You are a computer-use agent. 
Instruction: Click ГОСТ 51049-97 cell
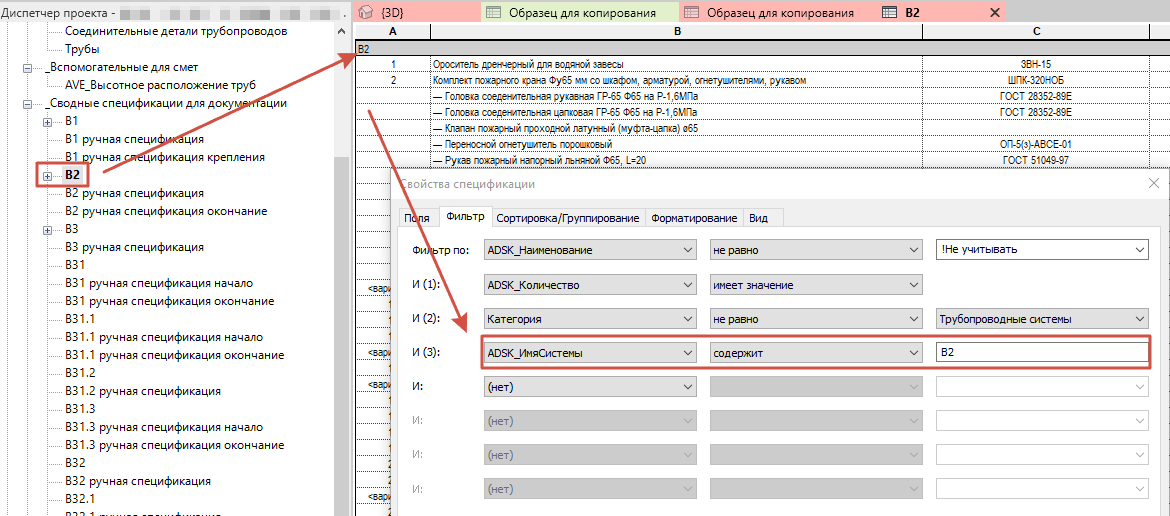[x=1037, y=160]
